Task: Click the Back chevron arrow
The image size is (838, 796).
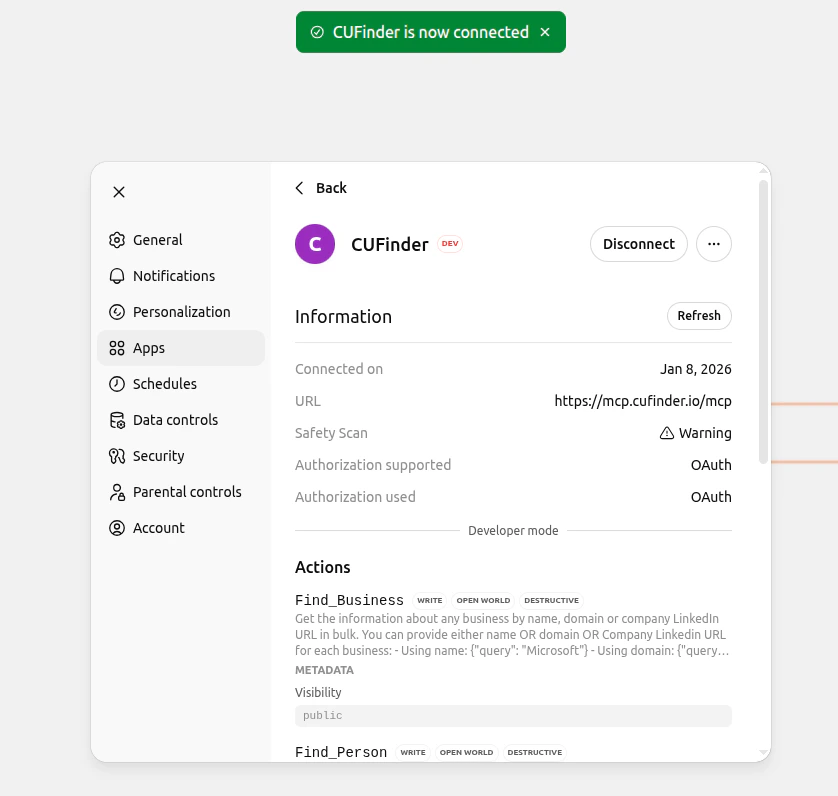Action: coord(299,188)
